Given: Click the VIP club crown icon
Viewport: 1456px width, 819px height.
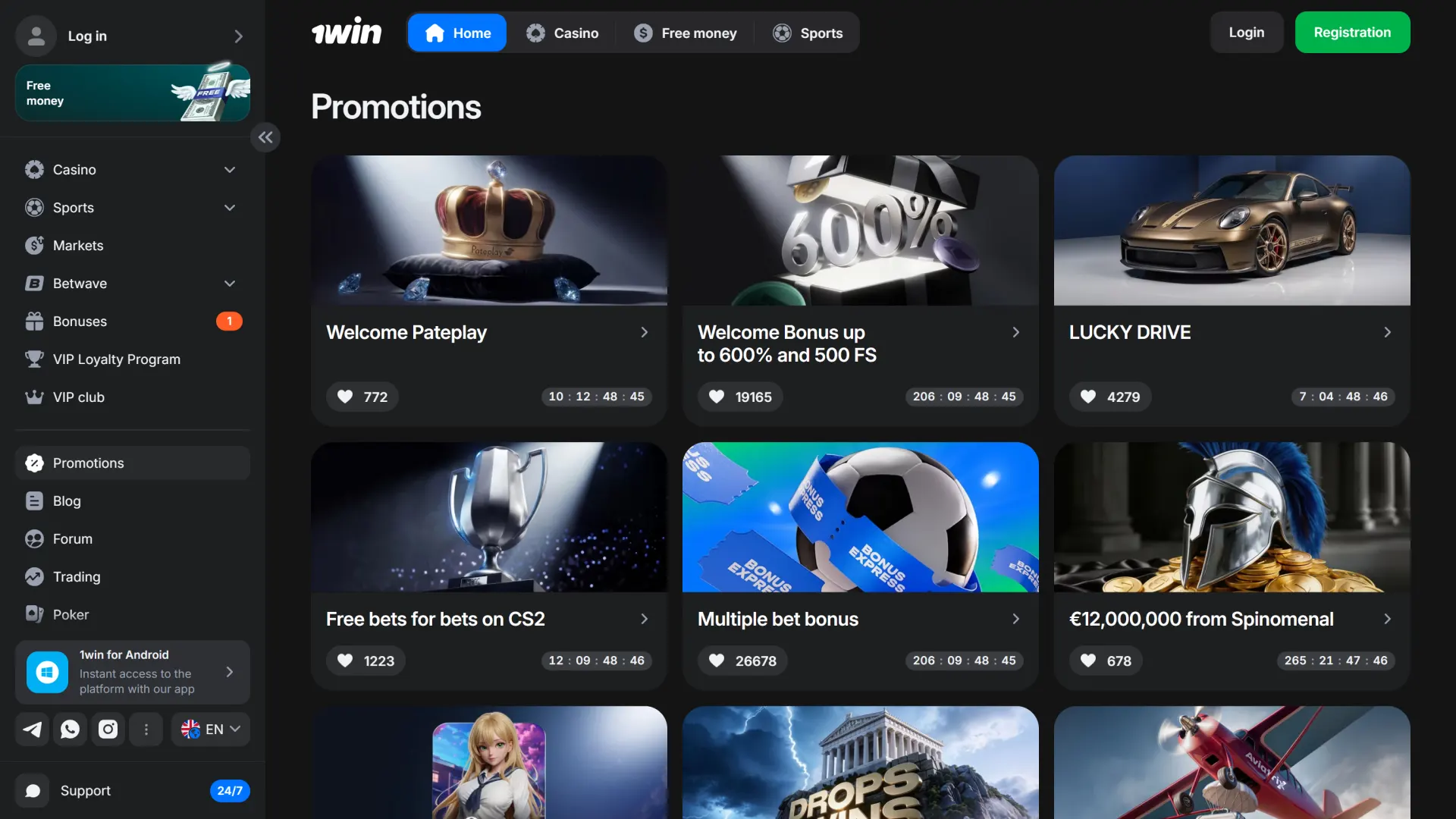Looking at the screenshot, I should click(34, 397).
